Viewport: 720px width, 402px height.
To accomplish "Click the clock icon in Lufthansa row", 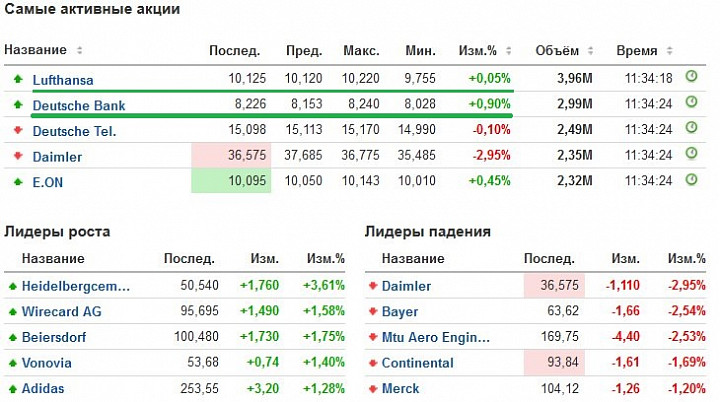I will 691,76.
